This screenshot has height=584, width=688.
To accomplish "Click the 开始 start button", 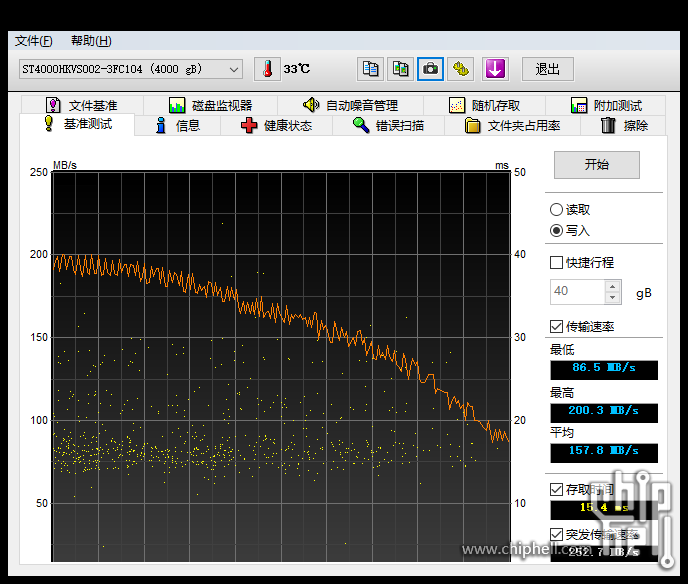I will pyautogui.click(x=597, y=165).
